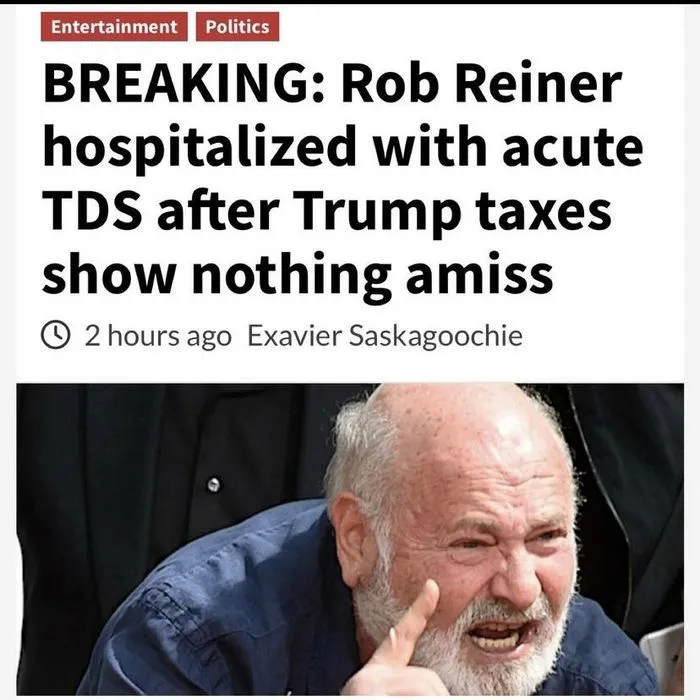Image resolution: width=700 pixels, height=700 pixels.
Task: Open author Exavier Saskagoochie's profile link
Action: click(x=384, y=336)
